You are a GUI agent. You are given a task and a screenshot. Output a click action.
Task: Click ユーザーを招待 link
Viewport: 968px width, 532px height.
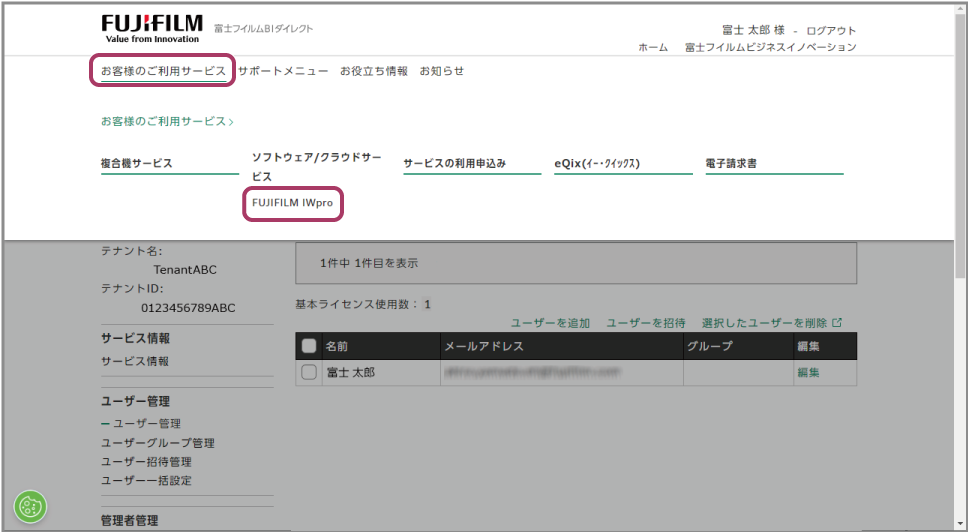coord(646,323)
